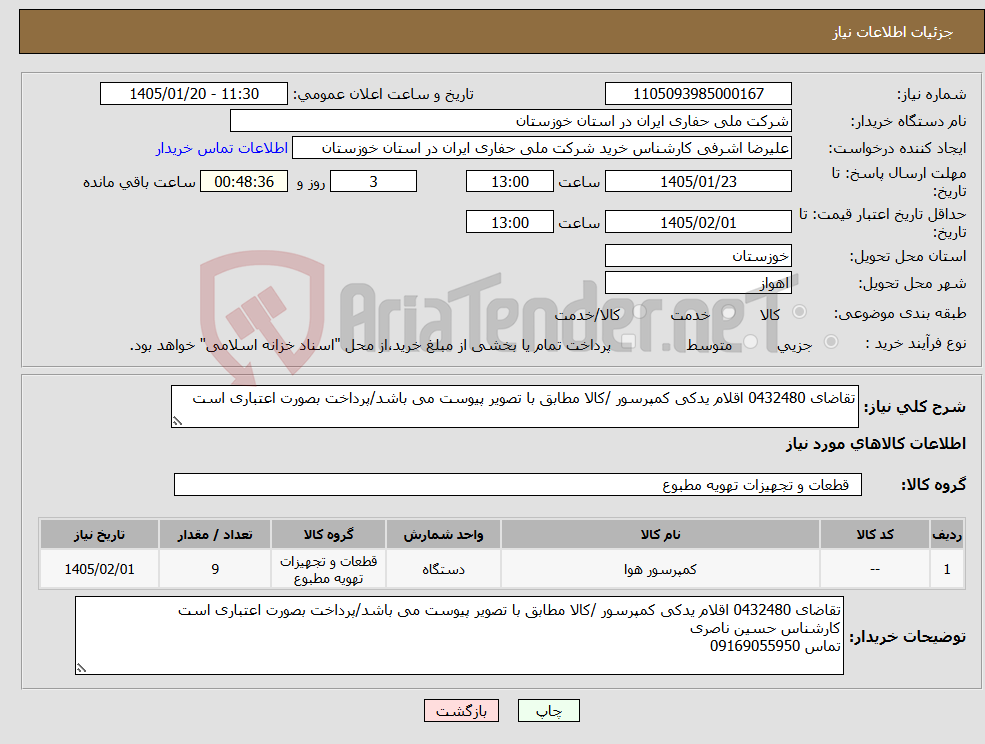Viewport: 985px width, 744px height.
Task: Click the item code cell showing --
Action: [874, 569]
